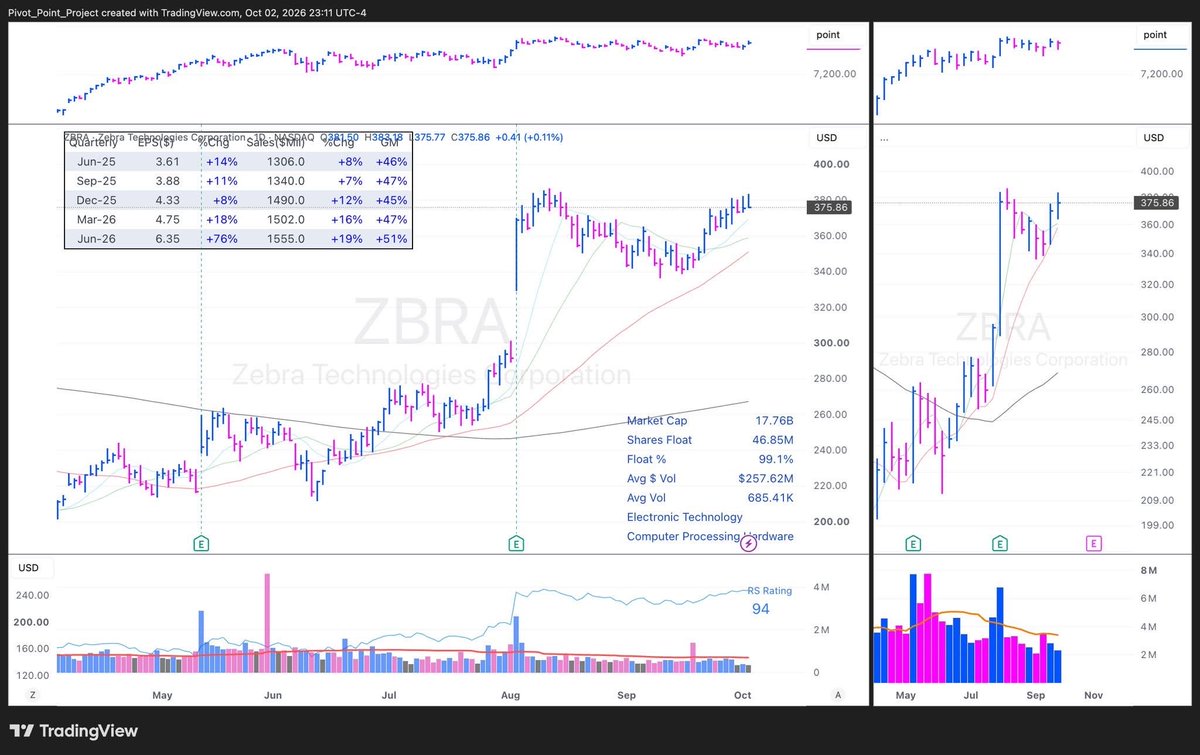
Task: Click the second green E marker on the right chart
Action: [999, 543]
